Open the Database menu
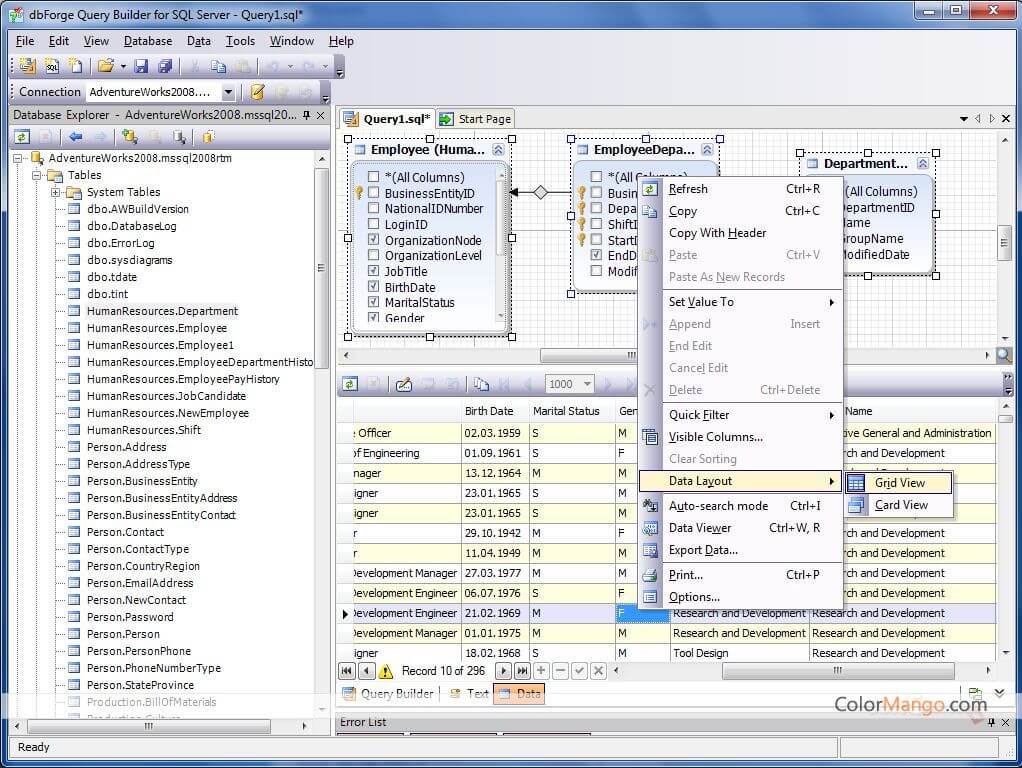This screenshot has width=1022, height=768. pyautogui.click(x=148, y=41)
